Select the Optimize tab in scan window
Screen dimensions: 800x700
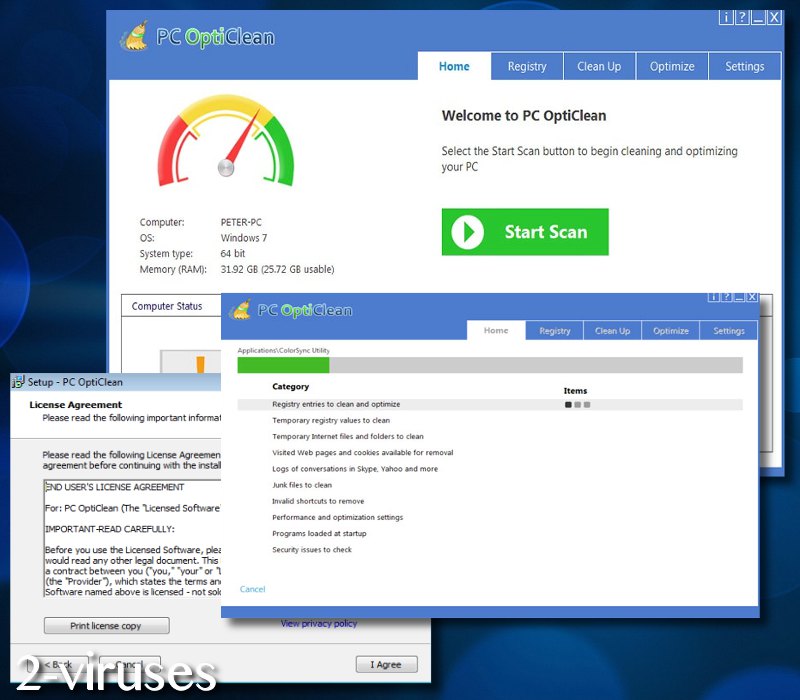tap(670, 331)
